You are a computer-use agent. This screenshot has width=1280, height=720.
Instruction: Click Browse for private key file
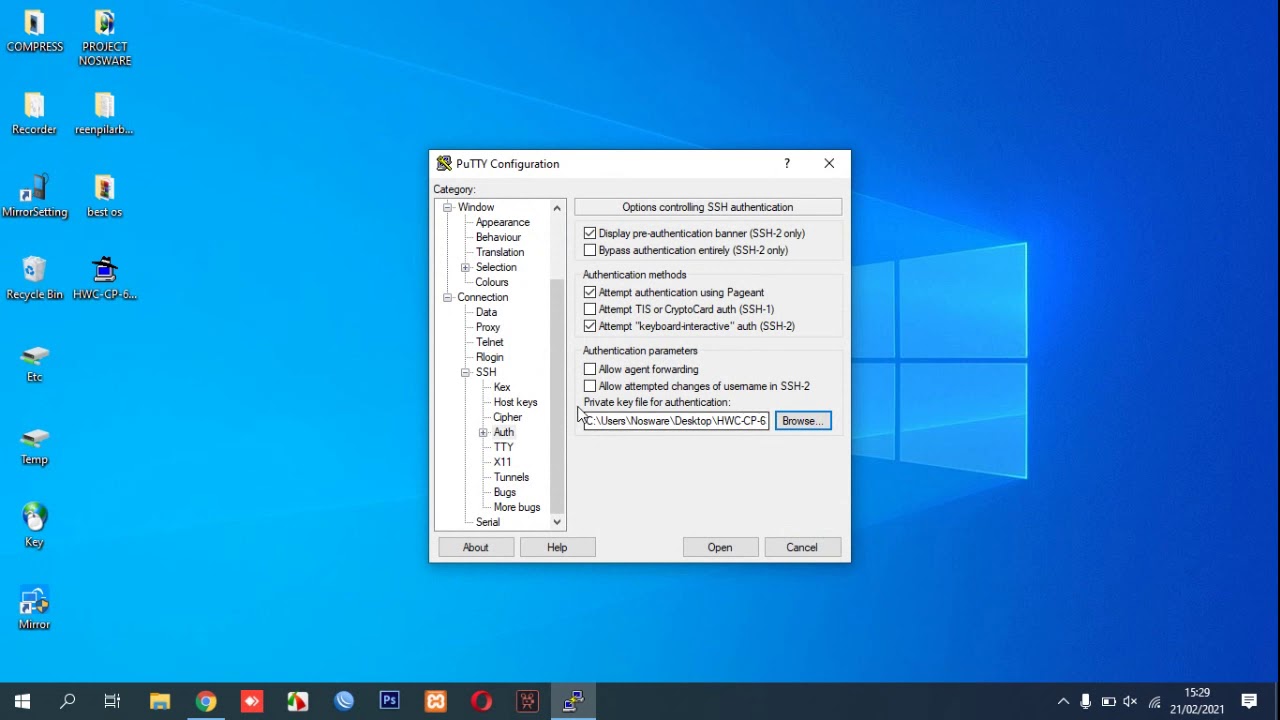pos(803,421)
